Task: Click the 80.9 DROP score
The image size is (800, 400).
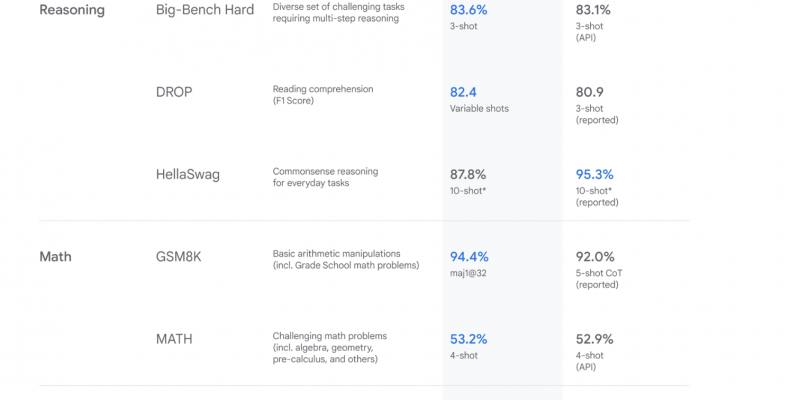Action: click(x=589, y=92)
